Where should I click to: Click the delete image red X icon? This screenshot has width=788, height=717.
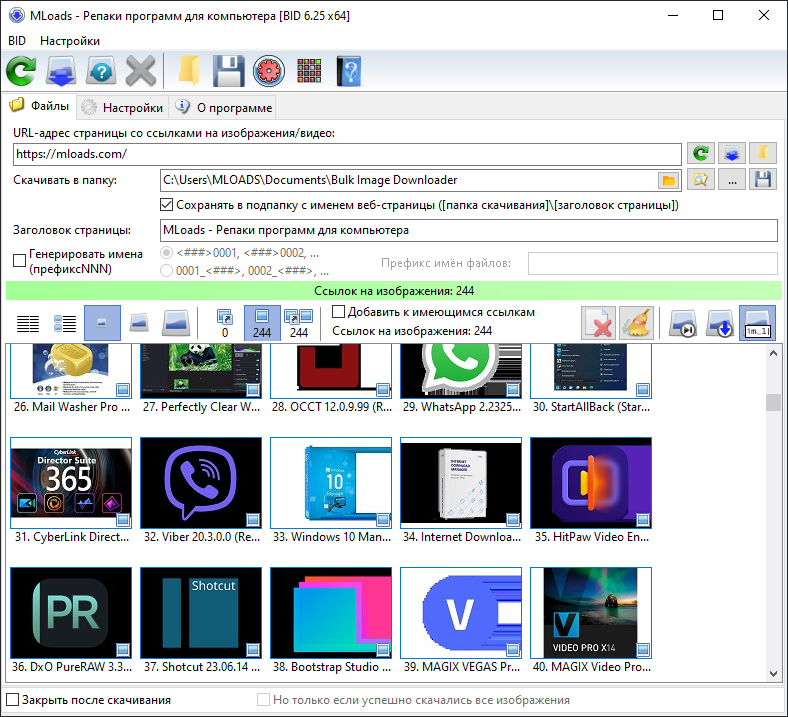click(598, 323)
